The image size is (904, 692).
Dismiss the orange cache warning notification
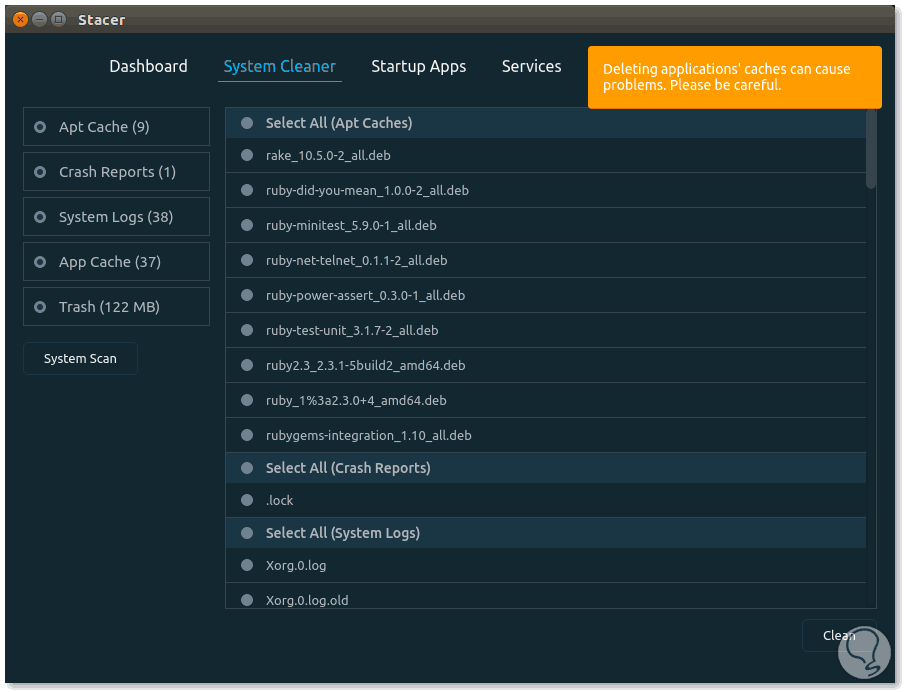[x=734, y=77]
